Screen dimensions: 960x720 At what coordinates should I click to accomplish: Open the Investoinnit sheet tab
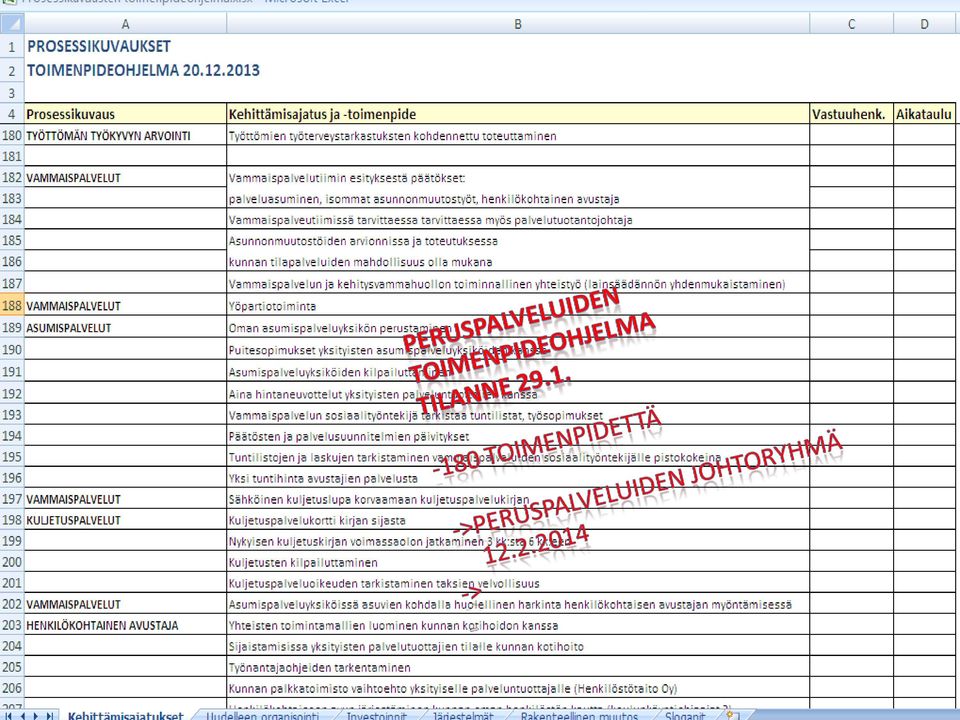377,716
